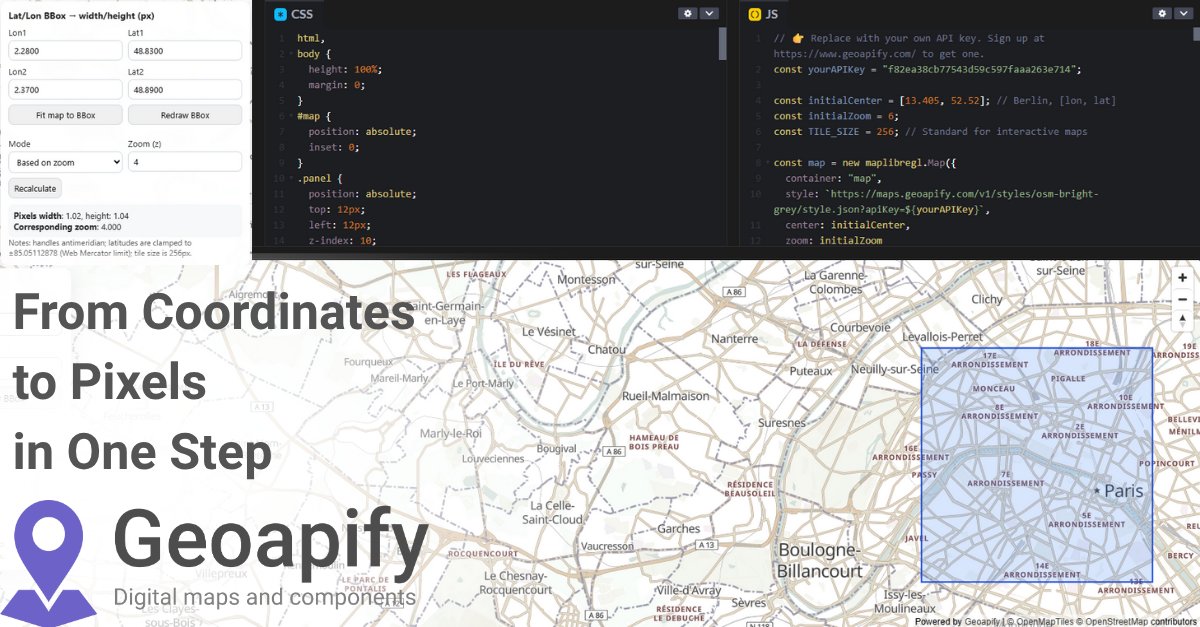Open the JS panel settings gear
The image size is (1200, 627).
tap(1161, 13)
